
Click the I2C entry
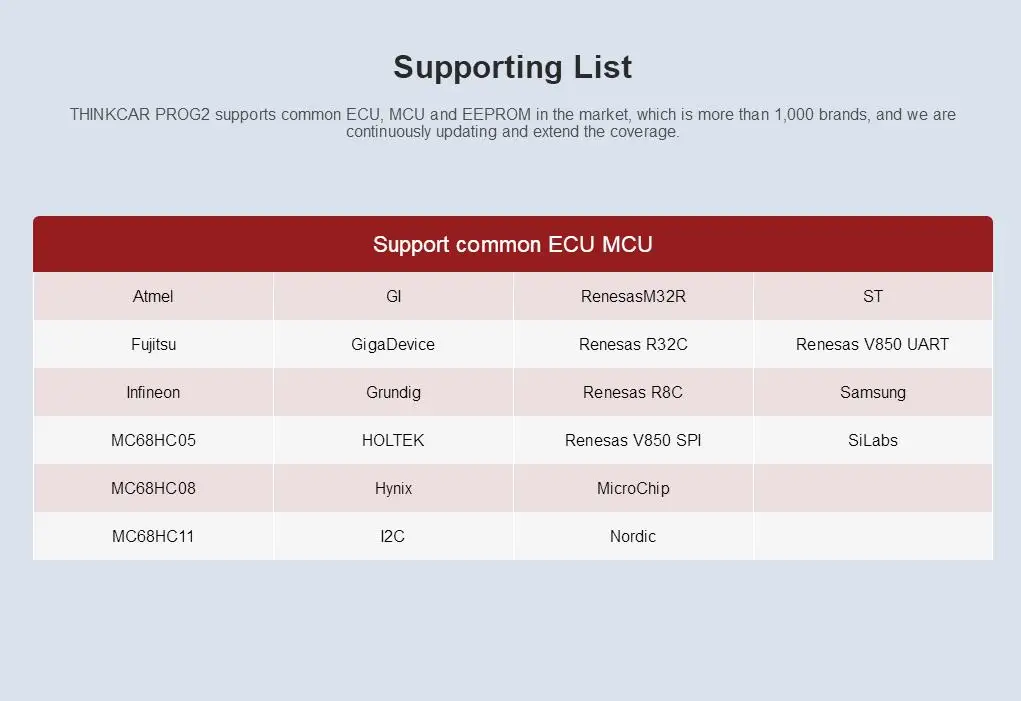coord(393,536)
